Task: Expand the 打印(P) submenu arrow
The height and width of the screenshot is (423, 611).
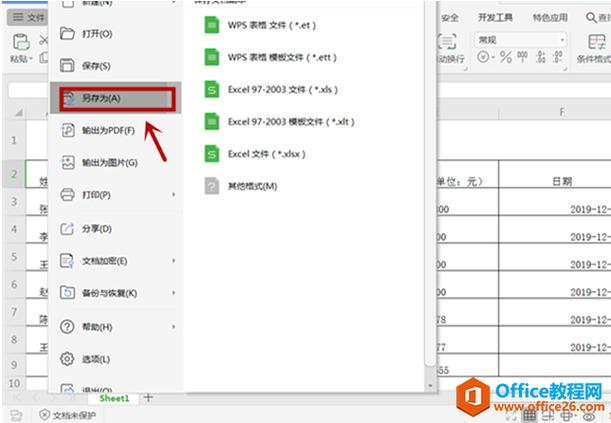Action: tap(173, 194)
